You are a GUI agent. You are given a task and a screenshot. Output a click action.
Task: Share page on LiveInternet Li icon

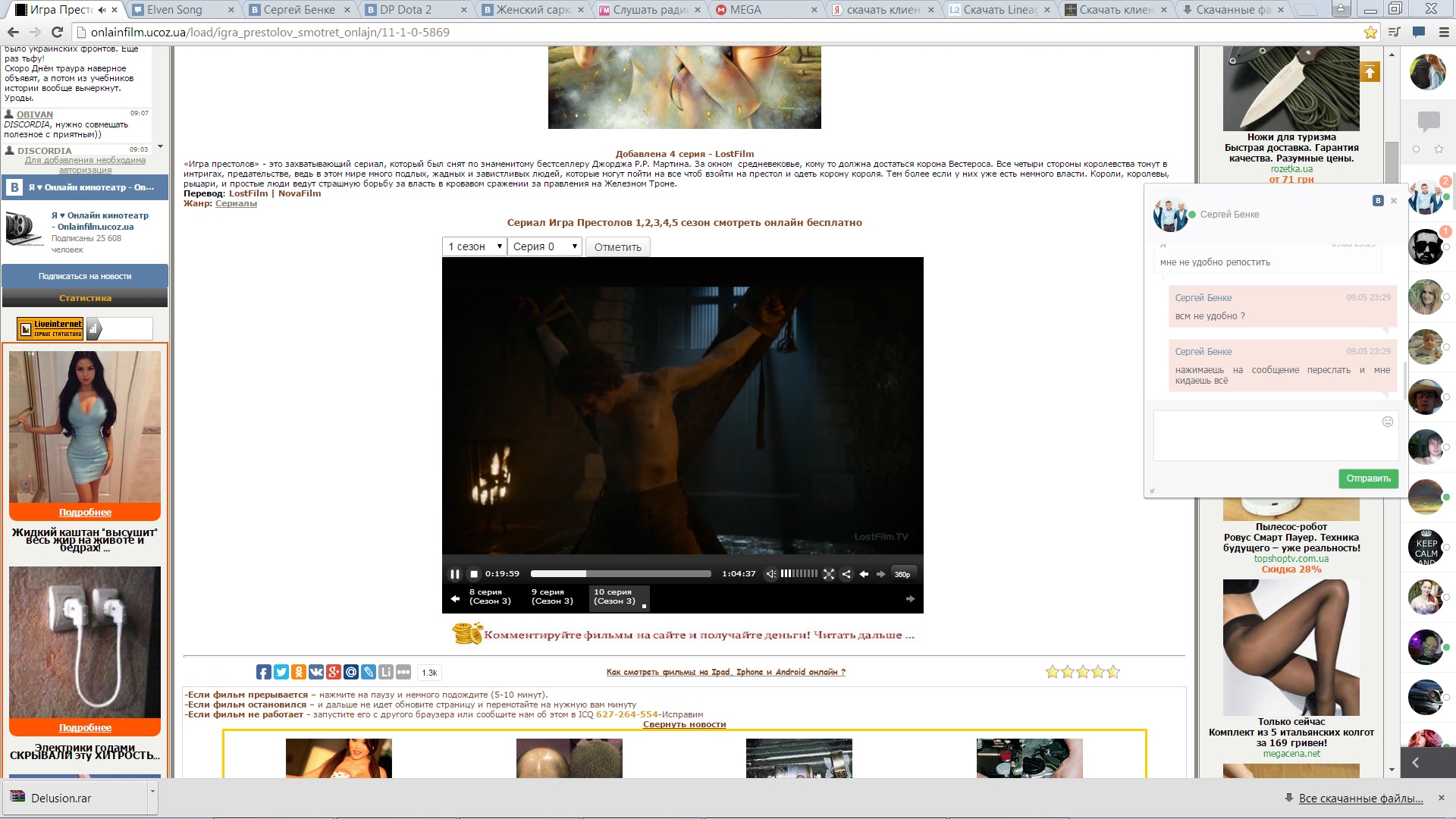386,672
